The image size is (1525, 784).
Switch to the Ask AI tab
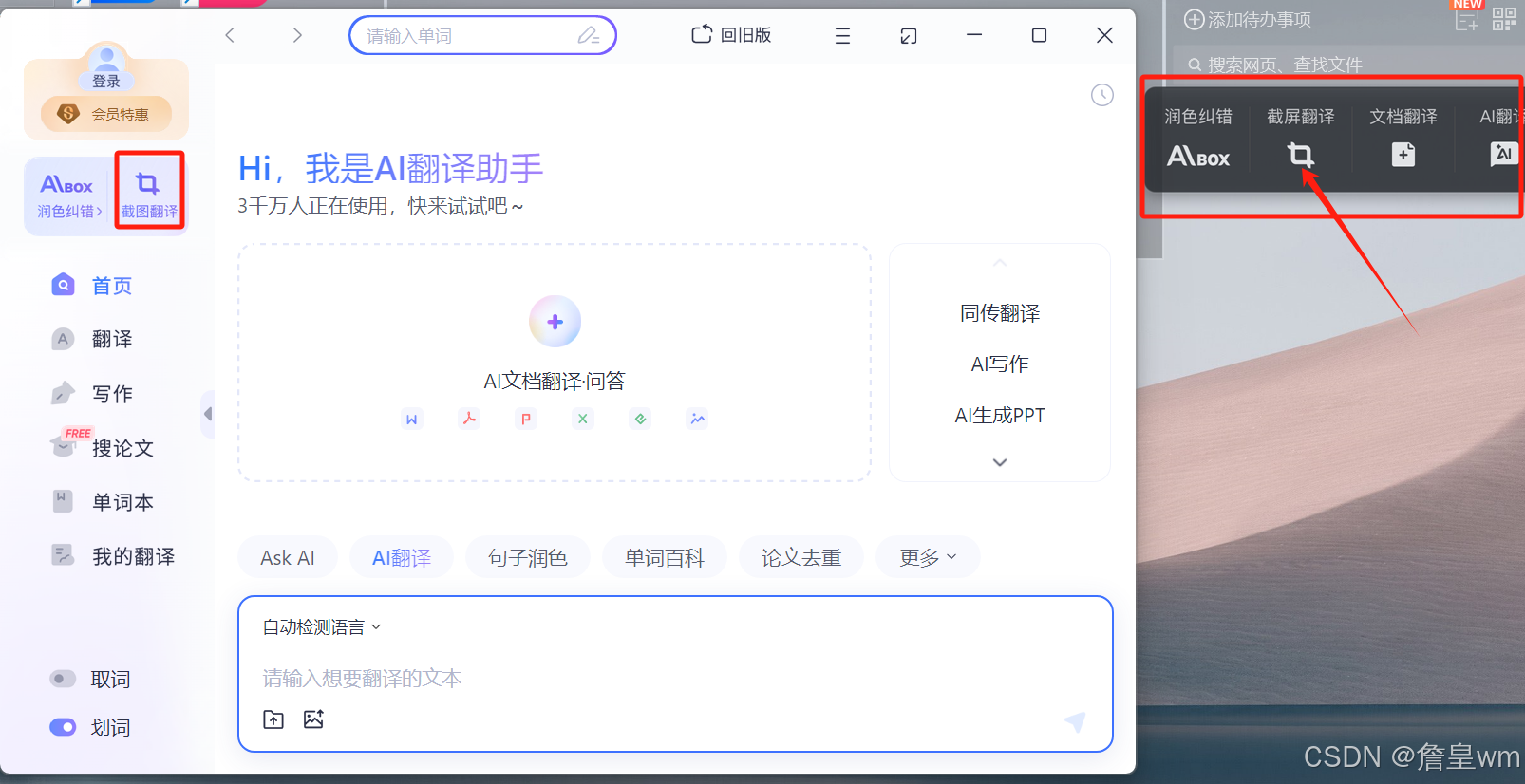[288, 557]
